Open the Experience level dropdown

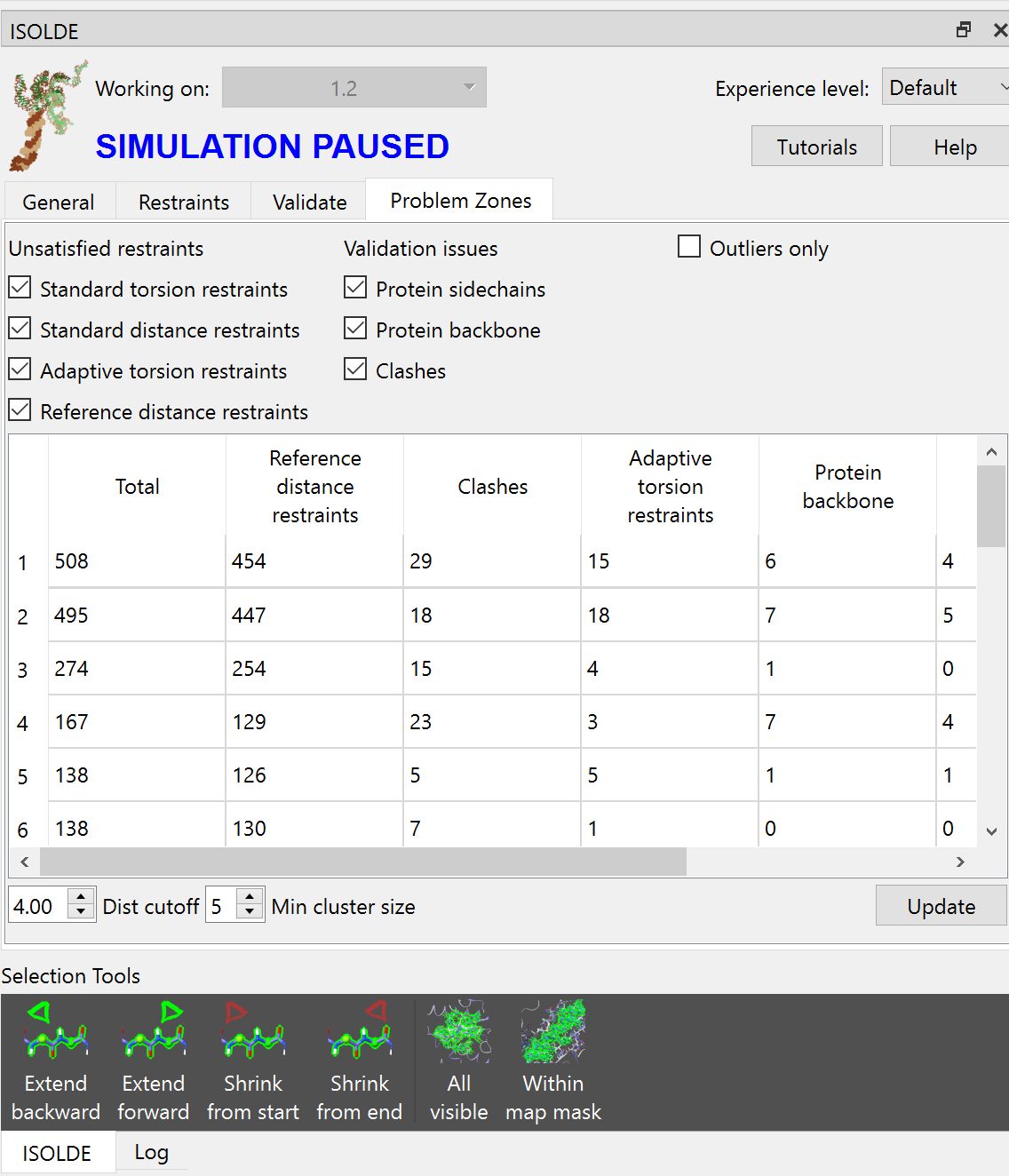[x=945, y=87]
